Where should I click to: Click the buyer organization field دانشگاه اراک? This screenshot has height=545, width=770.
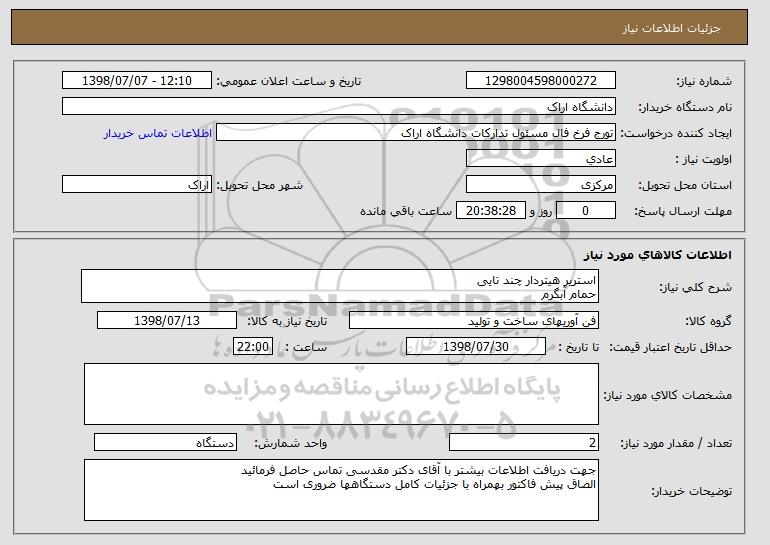[x=339, y=107]
